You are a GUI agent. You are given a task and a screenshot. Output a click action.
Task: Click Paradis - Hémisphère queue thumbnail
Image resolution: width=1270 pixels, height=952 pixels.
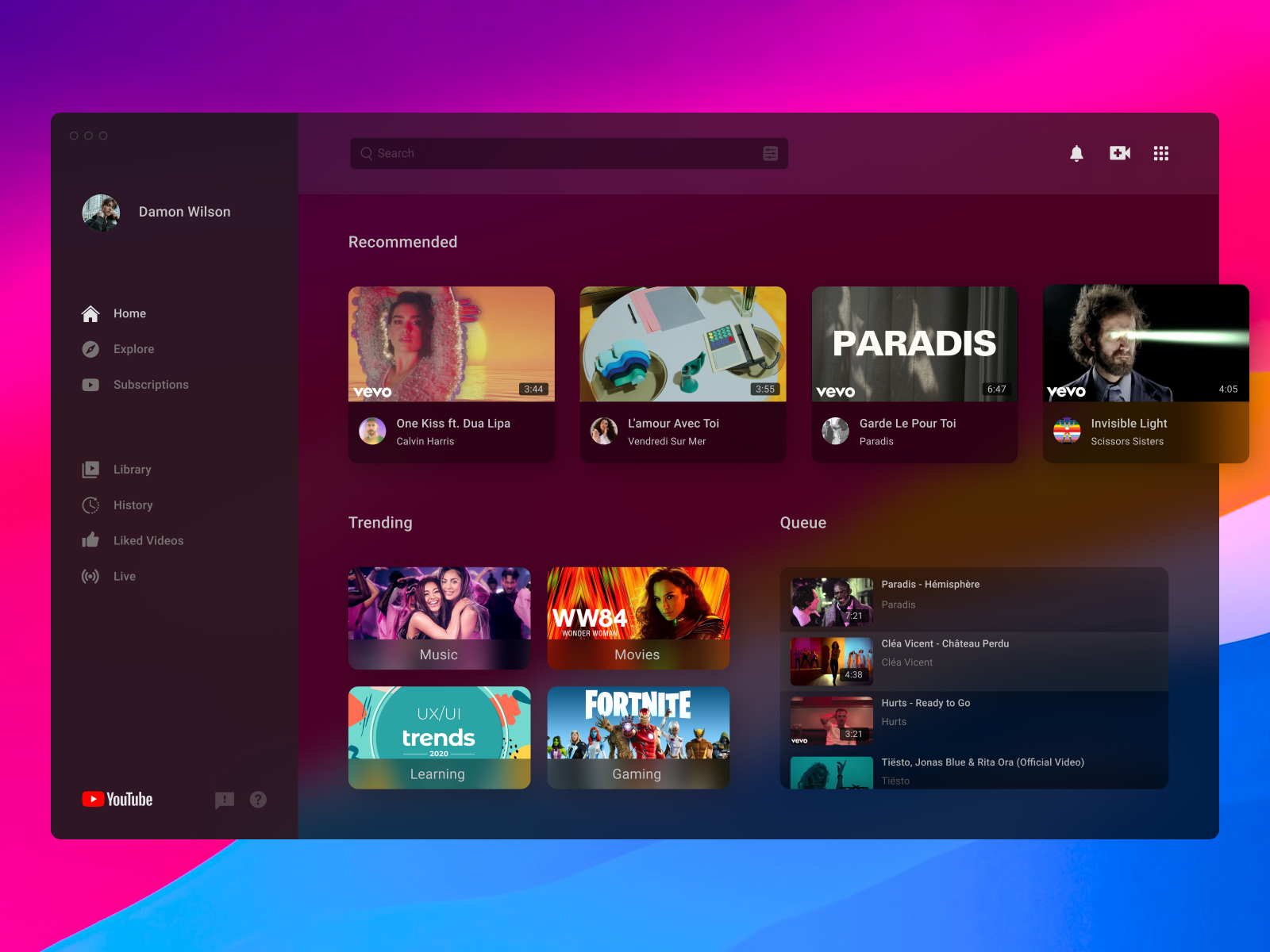pyautogui.click(x=832, y=602)
